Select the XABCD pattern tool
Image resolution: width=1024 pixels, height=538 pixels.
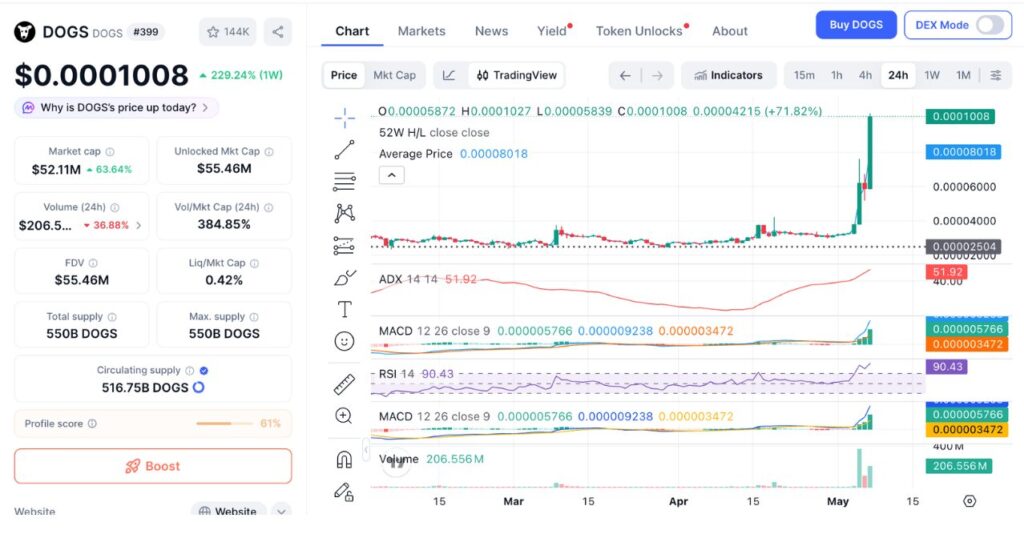[x=344, y=213]
